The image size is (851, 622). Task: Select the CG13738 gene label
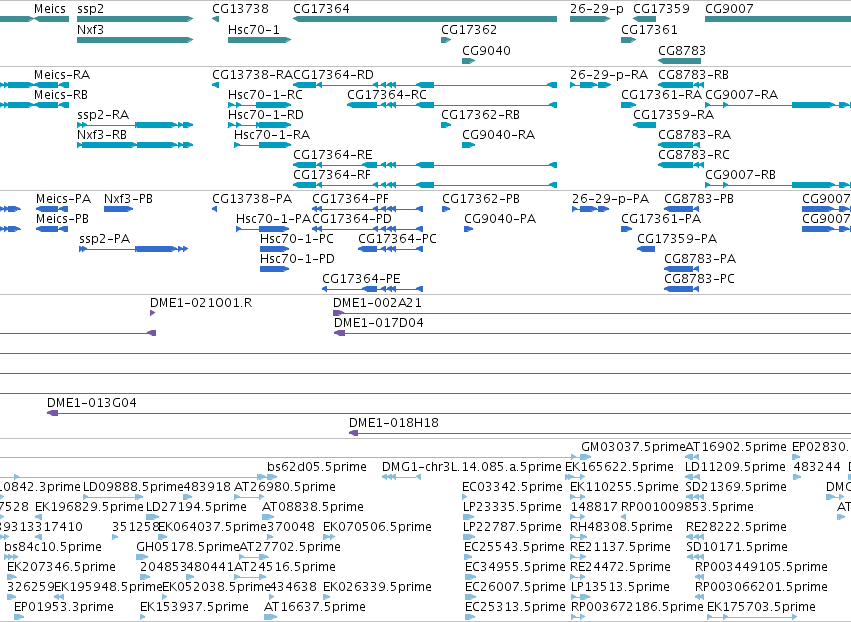[240, 9]
